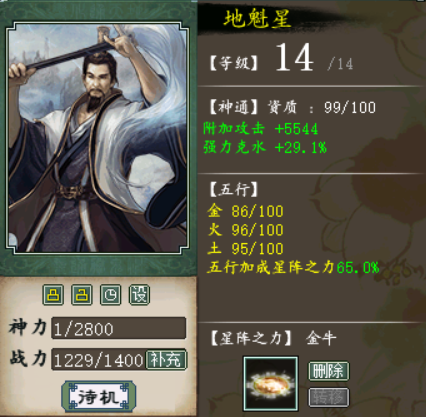
Task: Select the 附加攻击 +5544 bonus line
Action: [x=261, y=129]
